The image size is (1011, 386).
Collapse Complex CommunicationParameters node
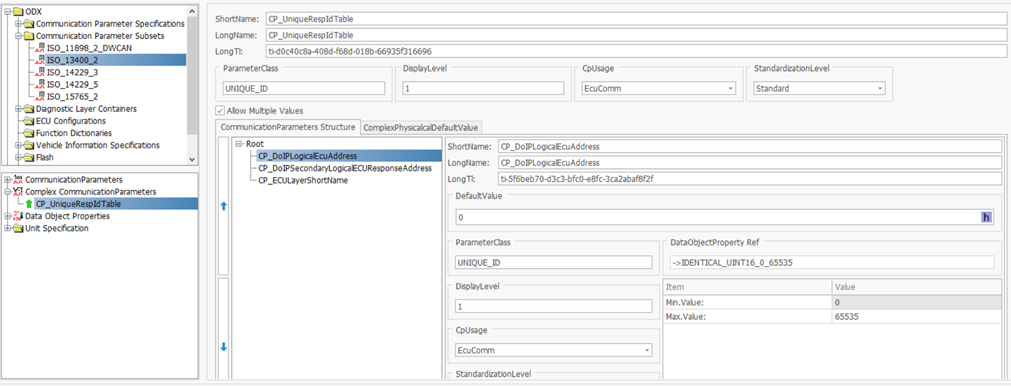pos(7,192)
